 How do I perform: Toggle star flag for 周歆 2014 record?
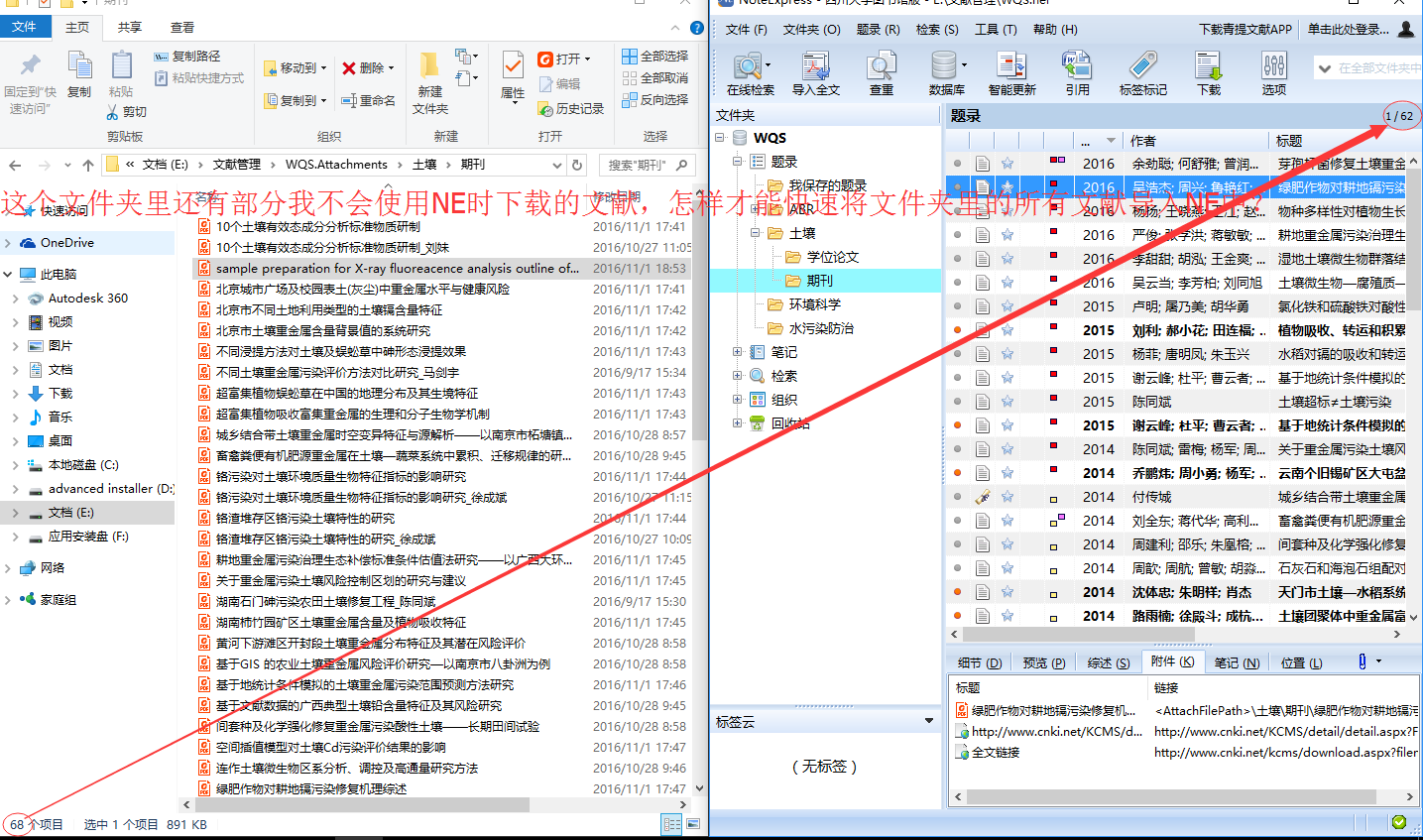pyautogui.click(x=1008, y=568)
